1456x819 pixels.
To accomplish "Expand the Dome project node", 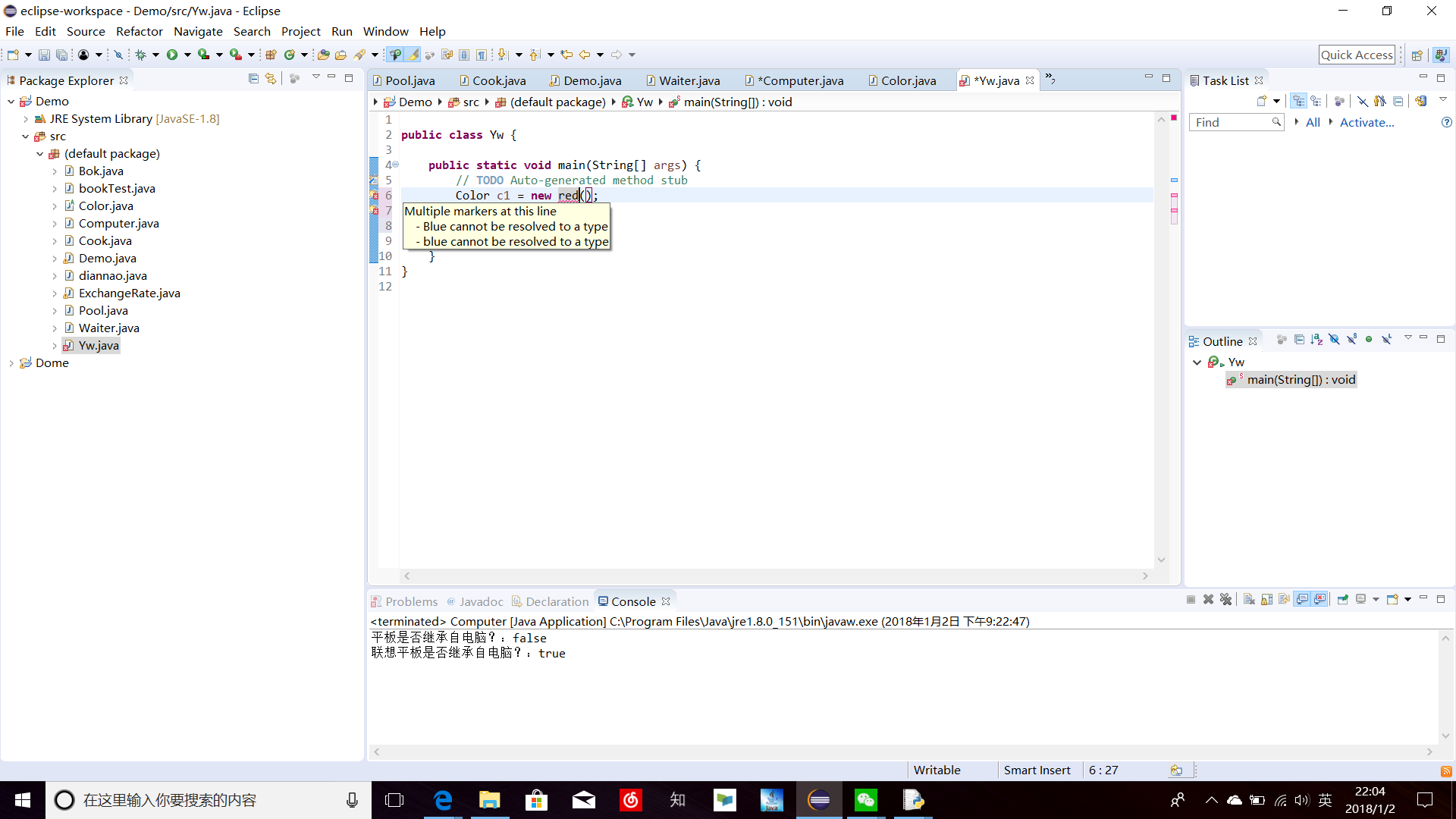I will pos(11,363).
